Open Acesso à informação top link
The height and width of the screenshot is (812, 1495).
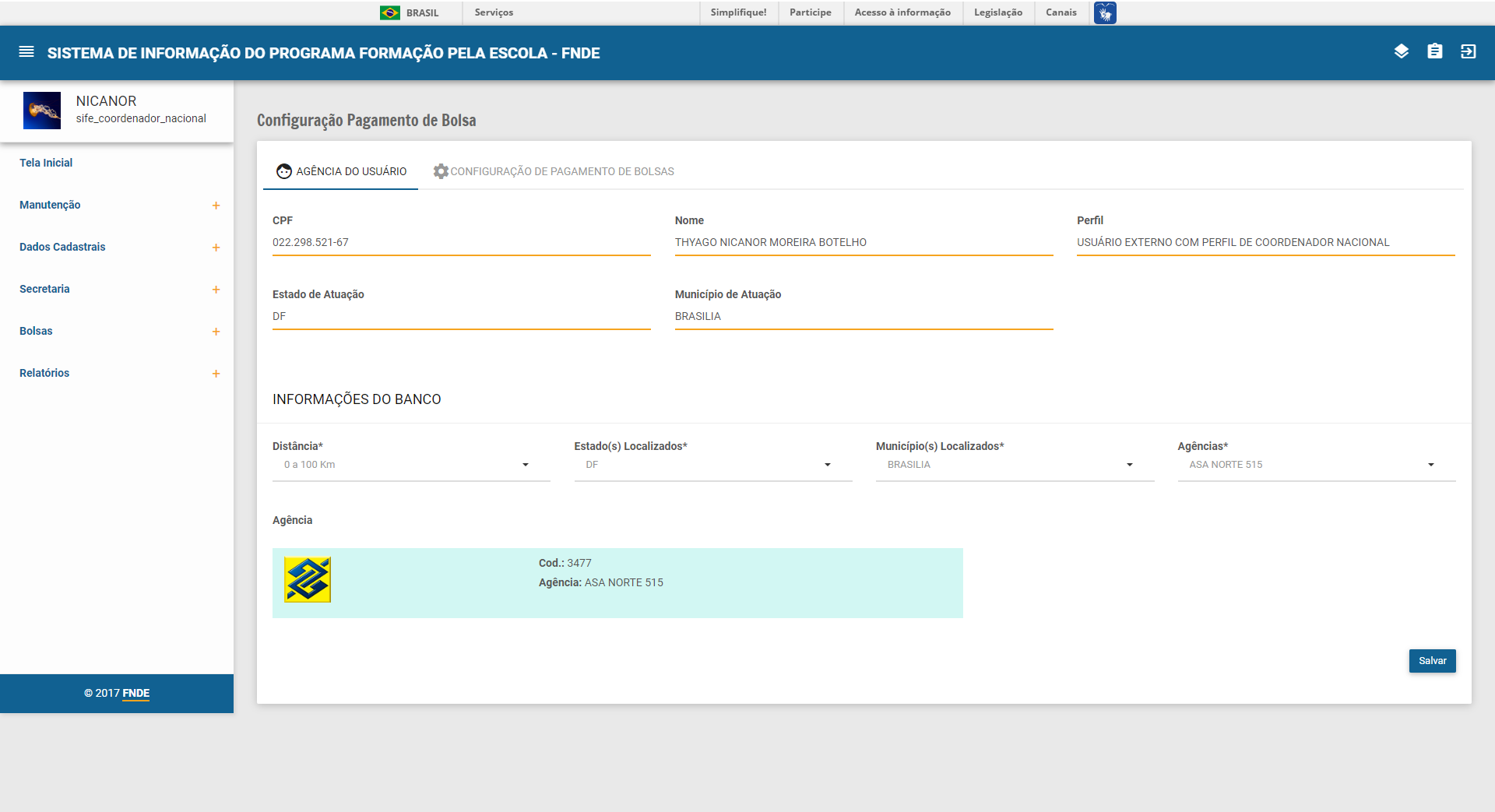point(902,12)
